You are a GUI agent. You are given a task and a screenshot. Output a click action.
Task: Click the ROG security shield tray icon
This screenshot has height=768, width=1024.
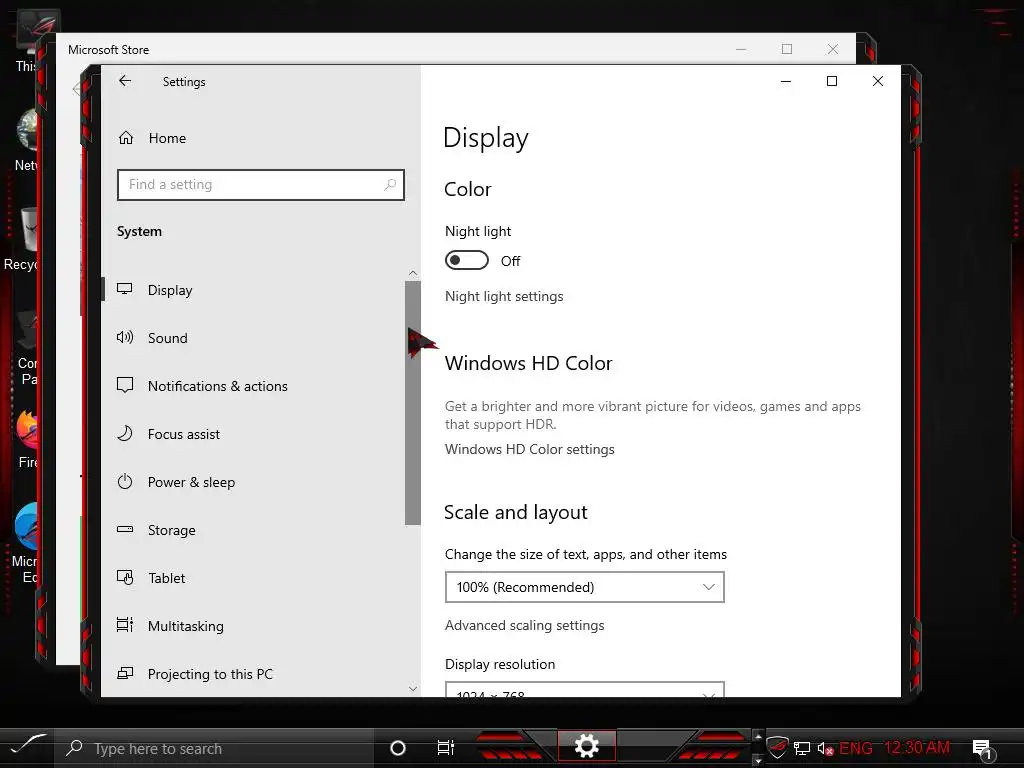coord(777,747)
